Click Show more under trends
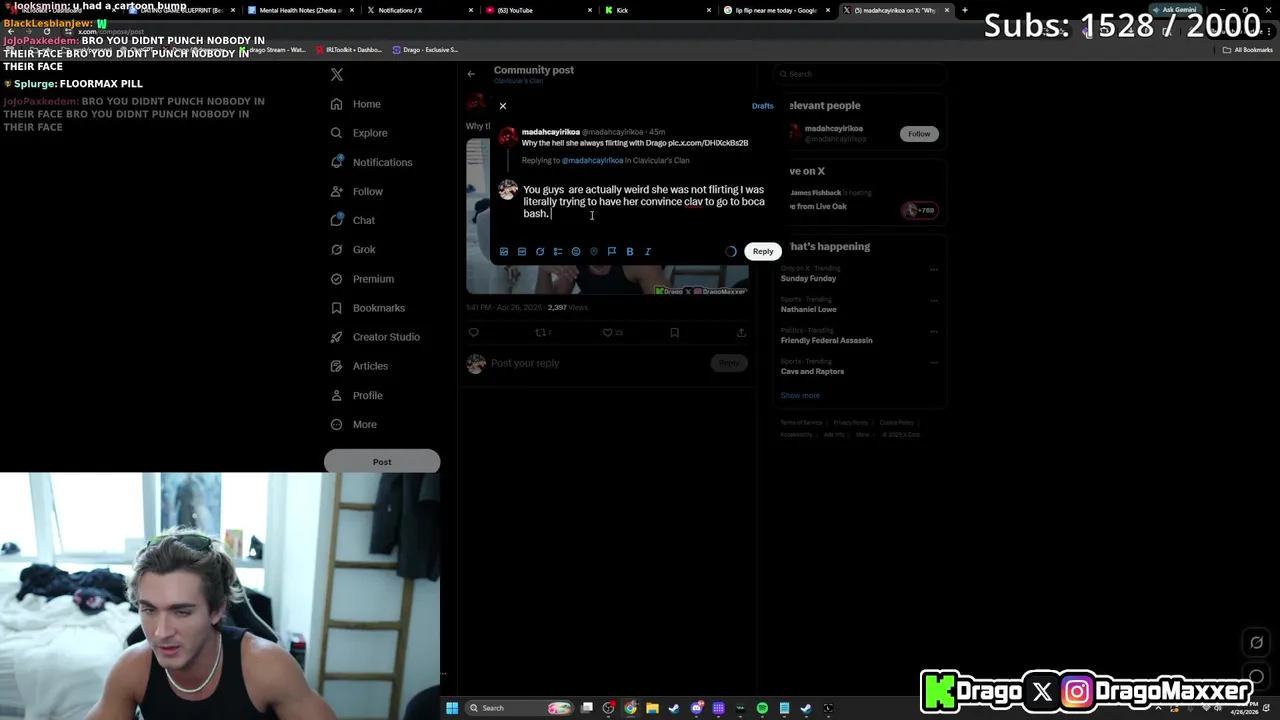This screenshot has width=1280, height=720. (800, 396)
